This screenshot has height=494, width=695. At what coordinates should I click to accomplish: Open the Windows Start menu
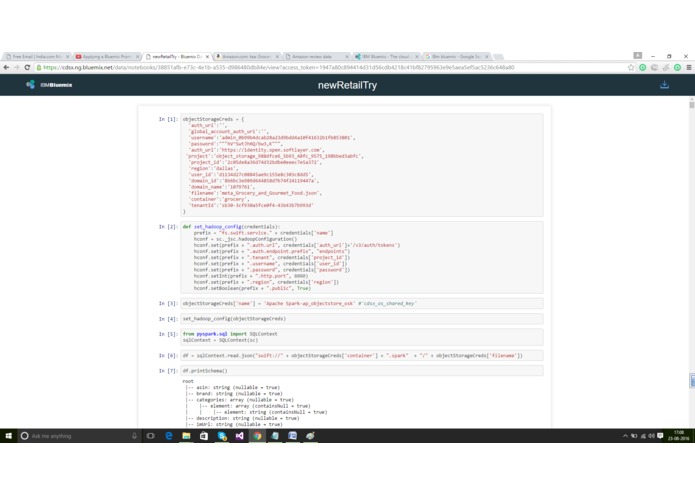tap(8, 436)
